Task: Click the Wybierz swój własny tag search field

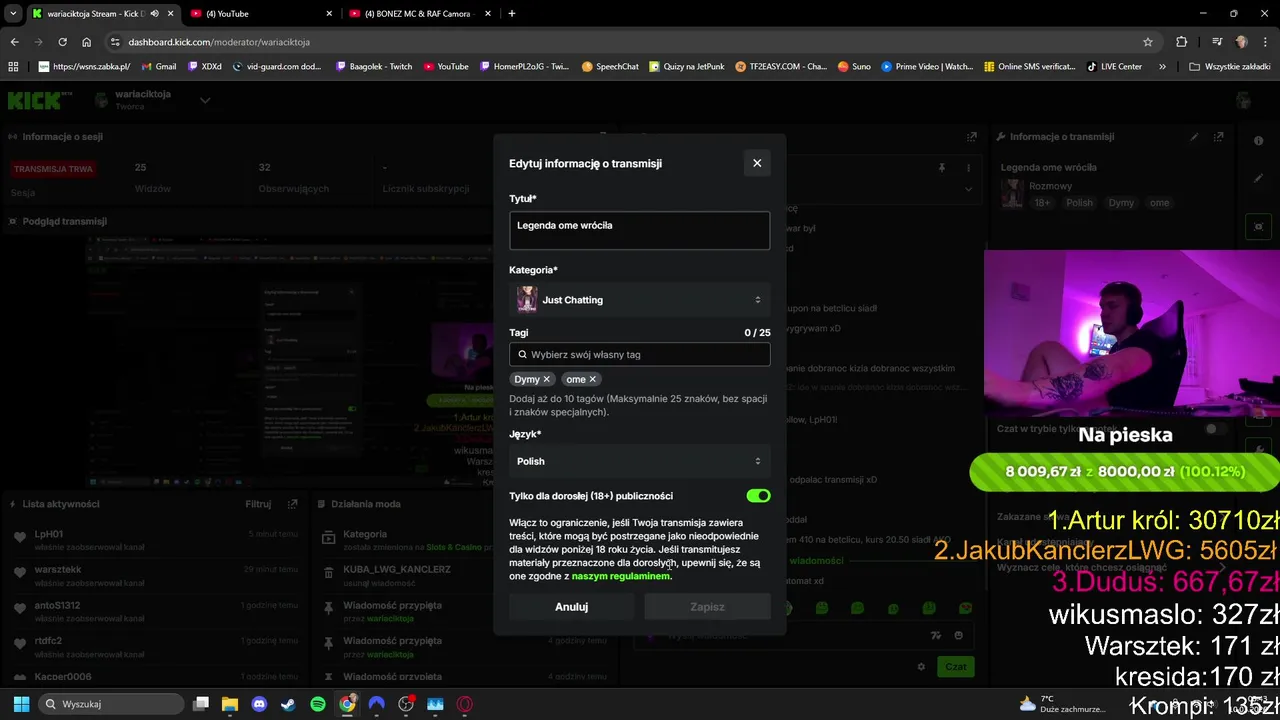Action: point(639,354)
